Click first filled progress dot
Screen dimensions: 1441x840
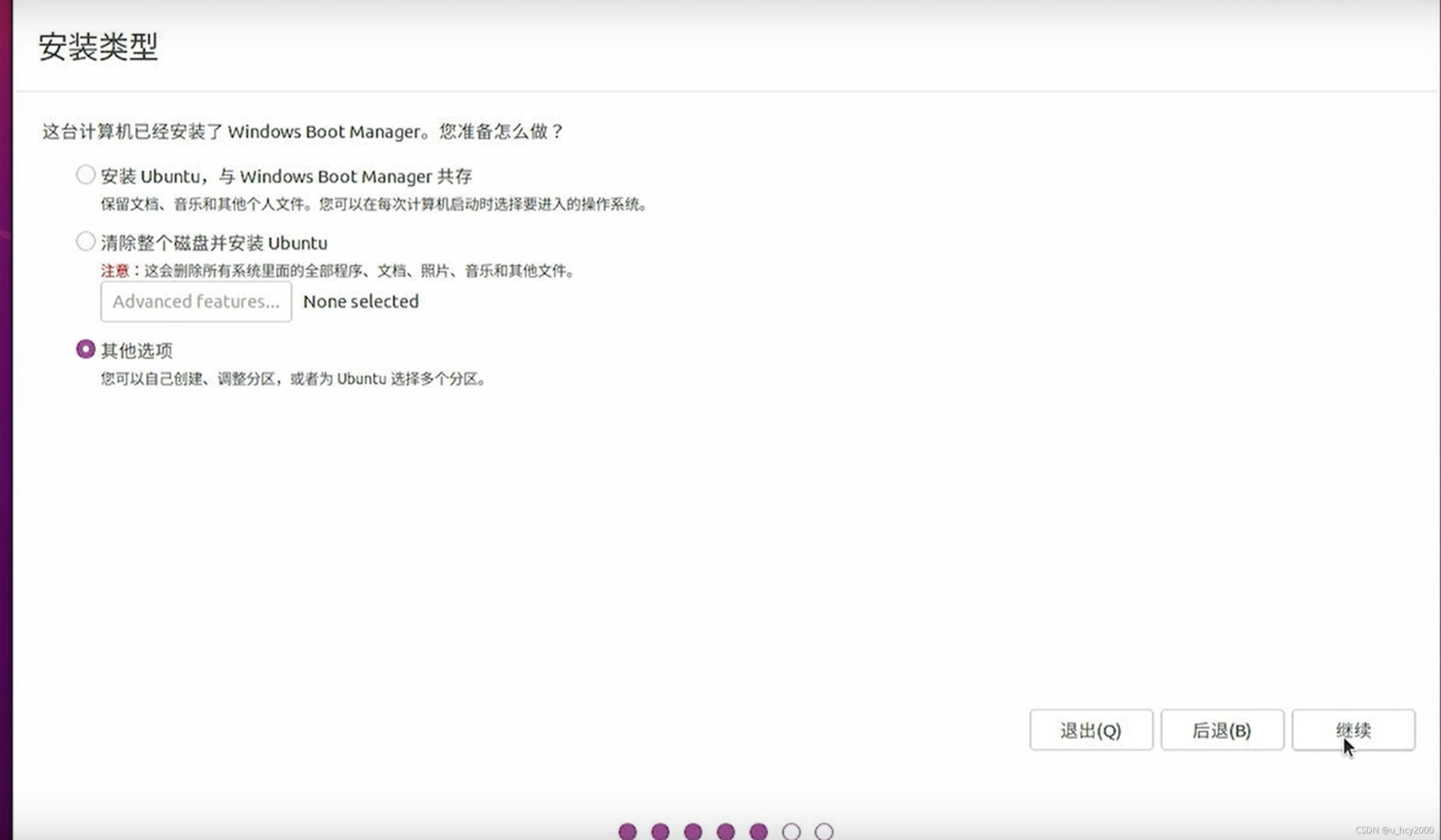point(627,832)
